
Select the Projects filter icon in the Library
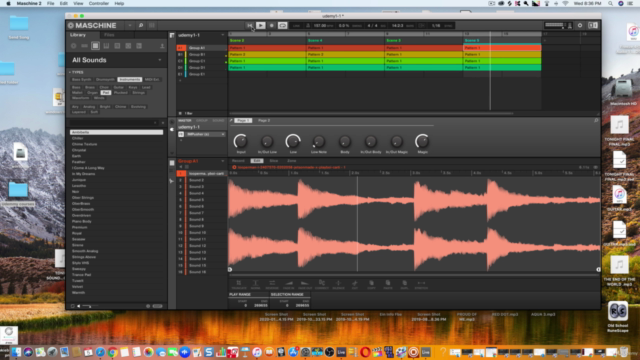coord(73,46)
